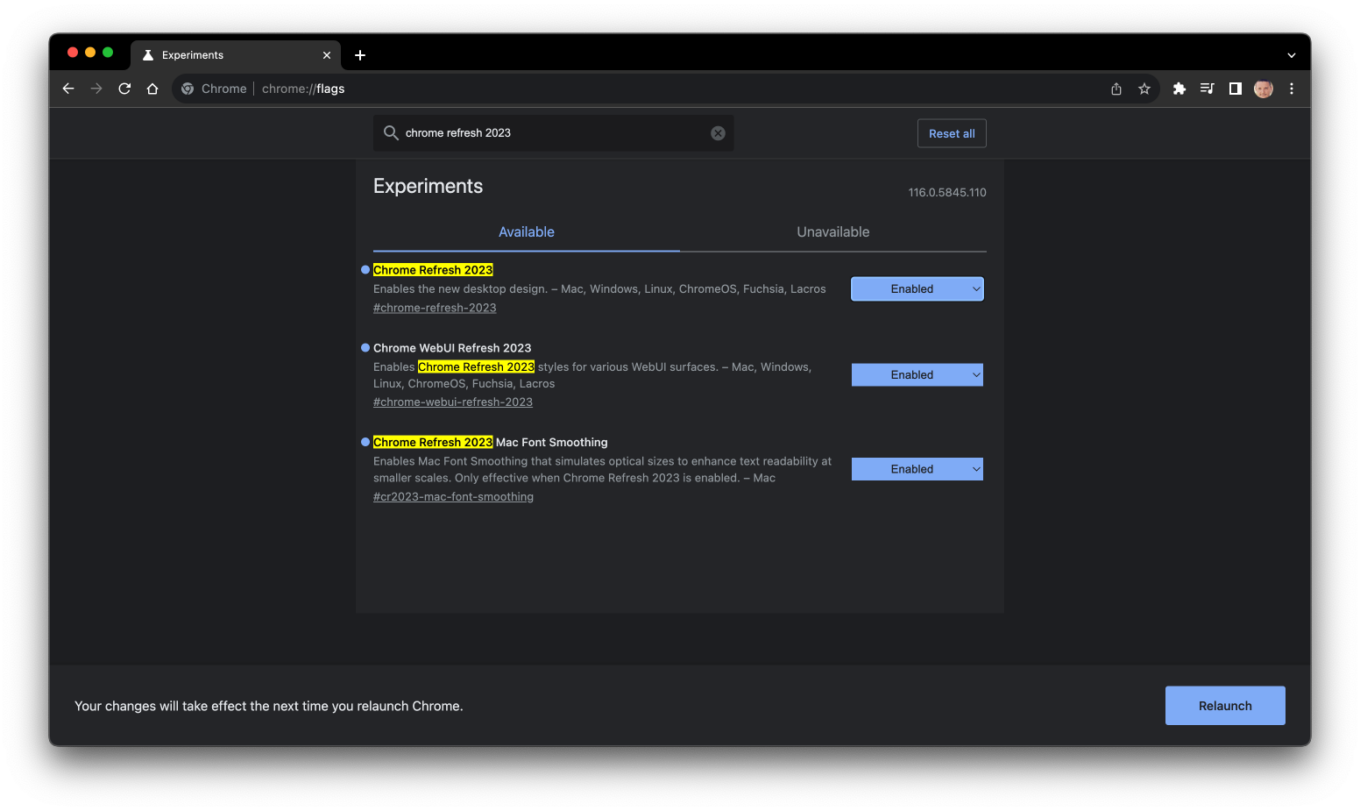Open tab search chevron
The height and width of the screenshot is (811, 1360).
point(1291,55)
